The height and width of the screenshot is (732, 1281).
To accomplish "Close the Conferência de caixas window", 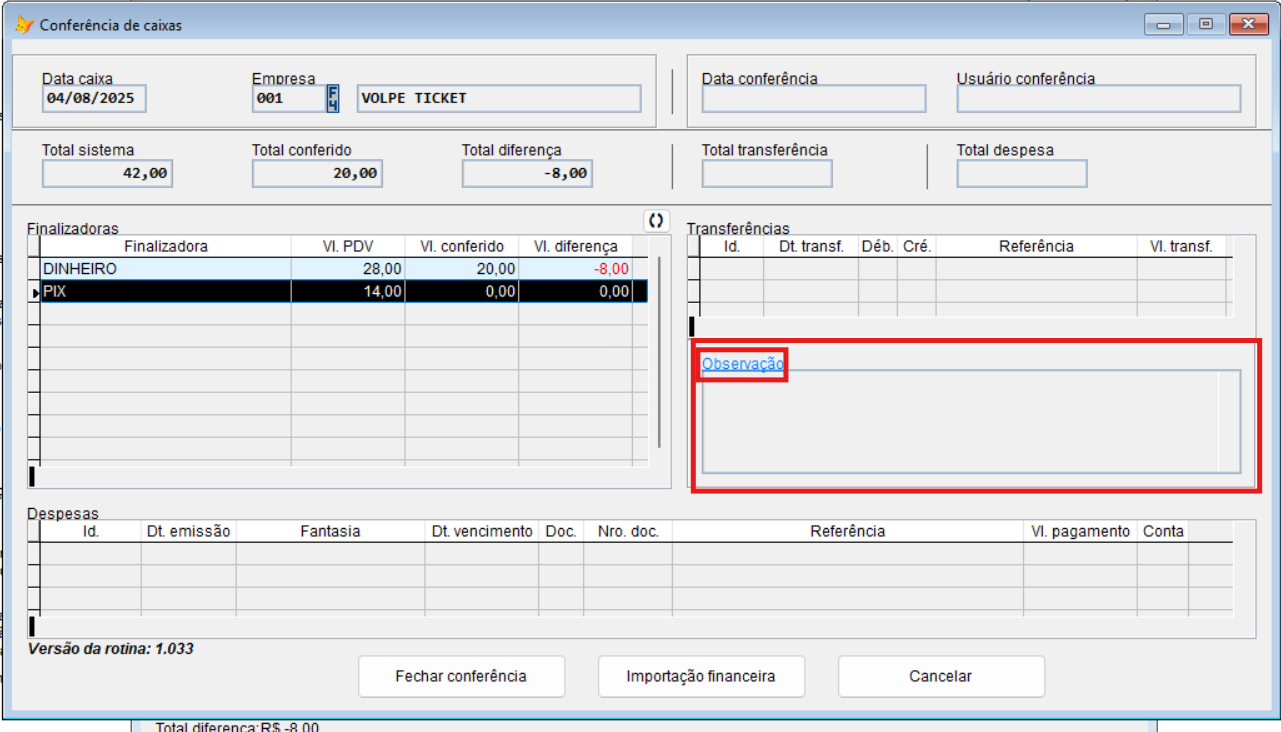I will pyautogui.click(x=1249, y=25).
